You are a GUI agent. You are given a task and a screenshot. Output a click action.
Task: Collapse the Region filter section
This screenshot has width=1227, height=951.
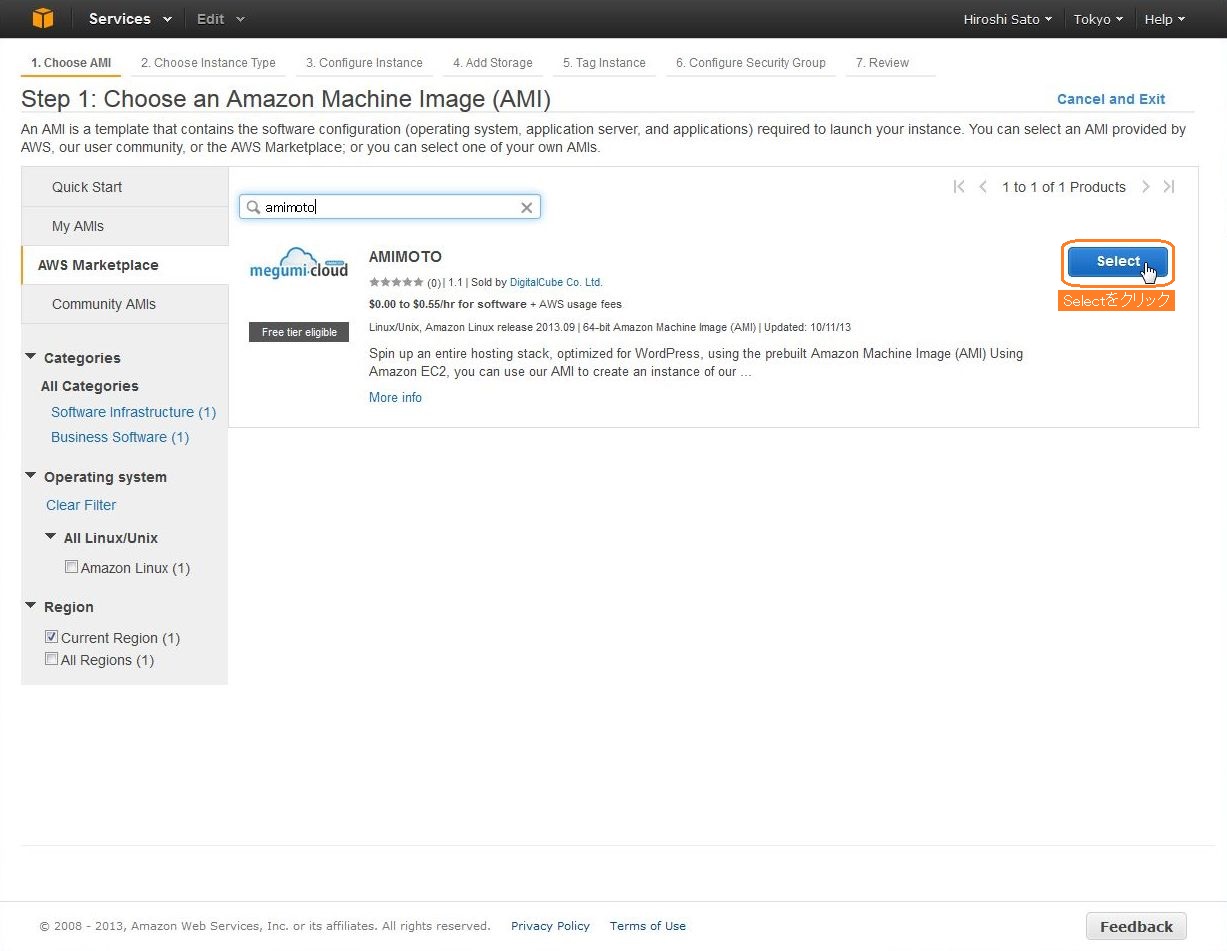tap(31, 606)
